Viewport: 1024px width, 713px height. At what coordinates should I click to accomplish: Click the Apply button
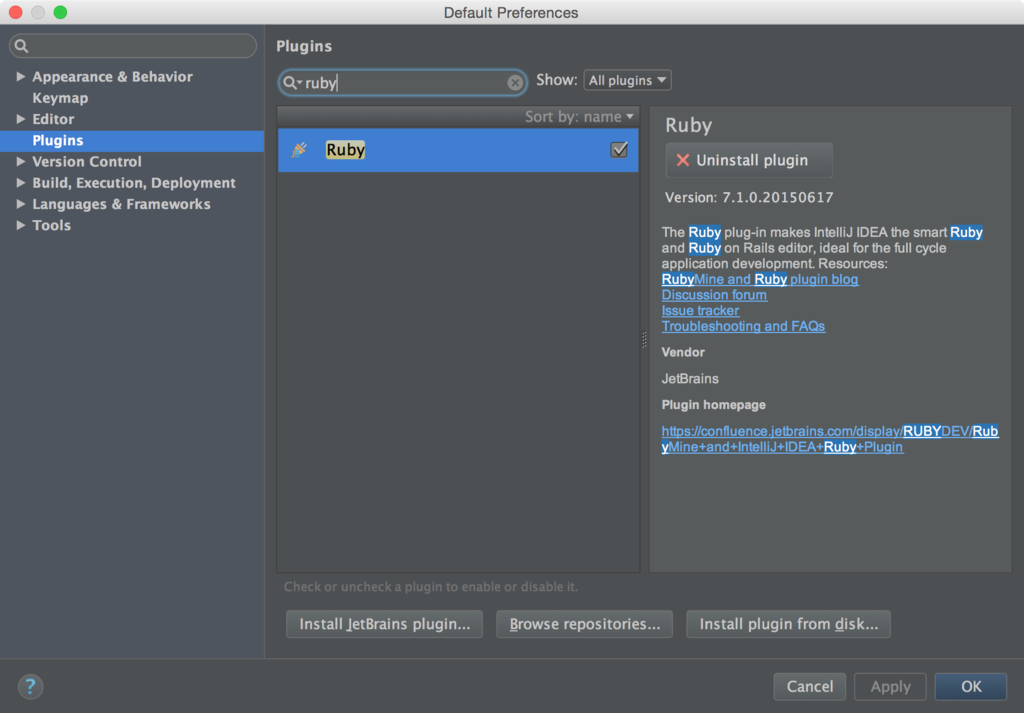(890, 686)
